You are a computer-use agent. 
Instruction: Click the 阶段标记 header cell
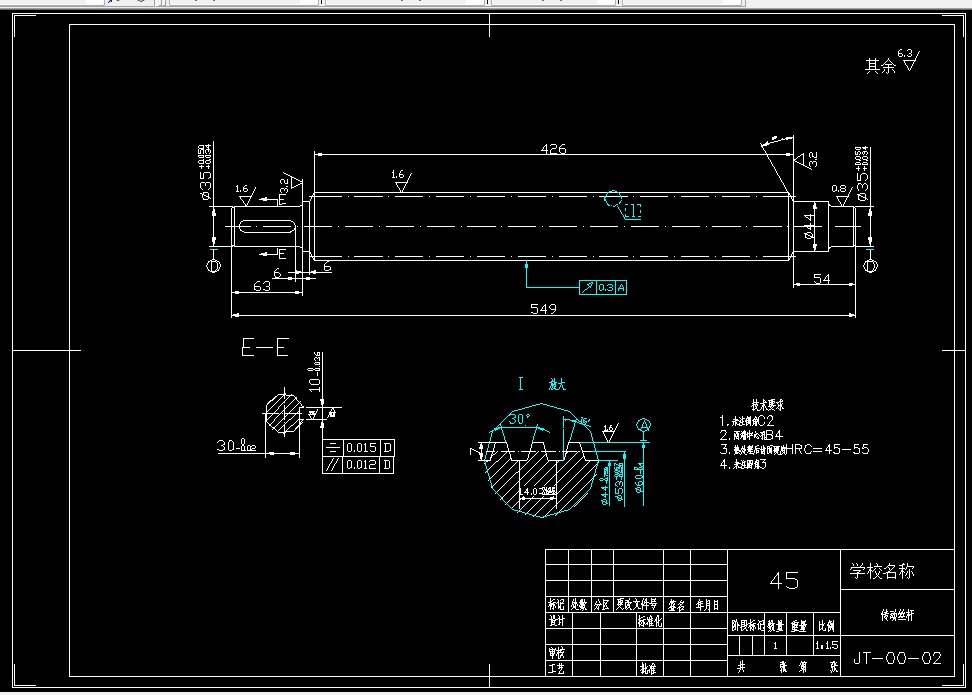point(747,626)
